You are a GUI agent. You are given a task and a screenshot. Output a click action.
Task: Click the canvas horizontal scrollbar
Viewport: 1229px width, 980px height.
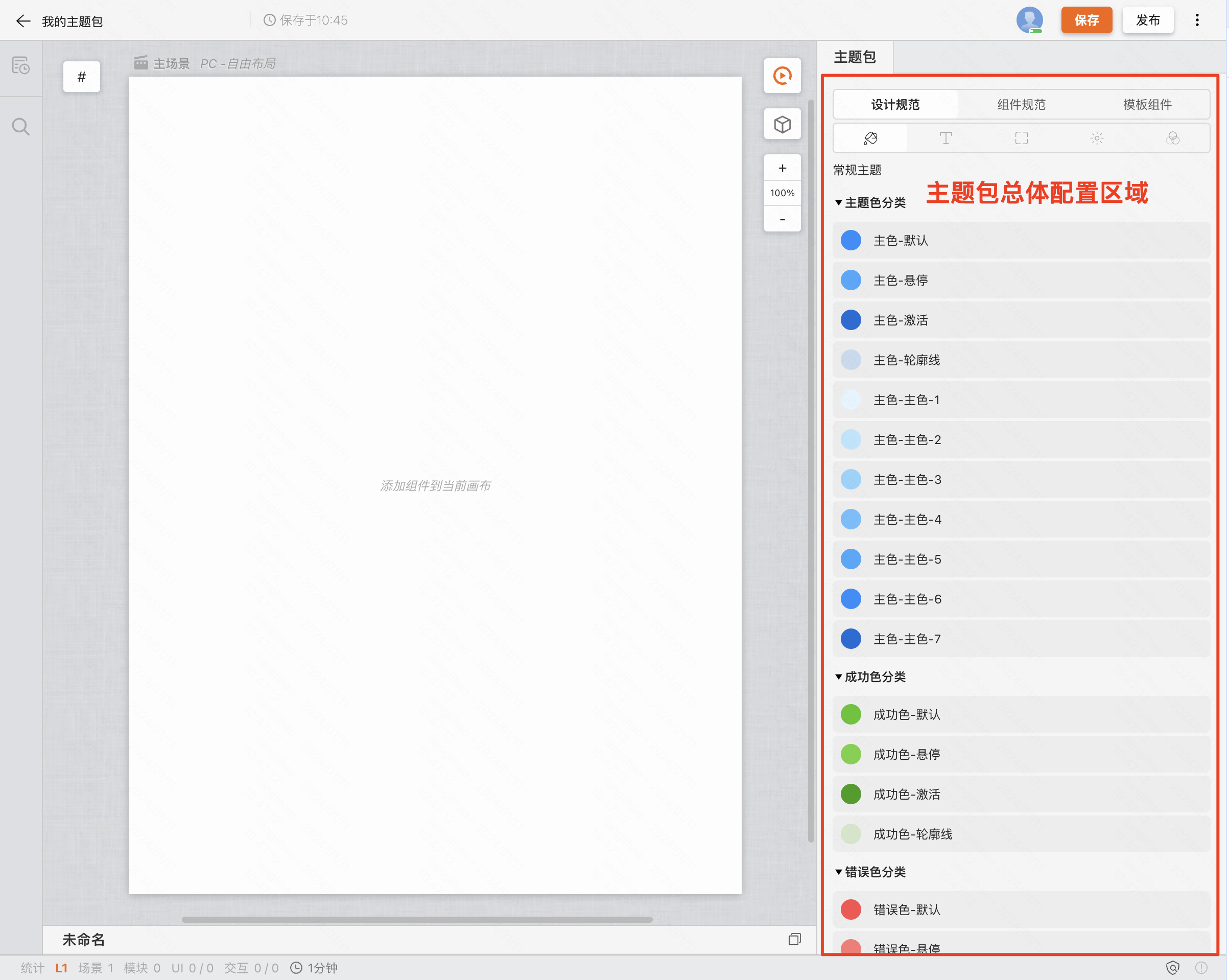[x=417, y=919]
